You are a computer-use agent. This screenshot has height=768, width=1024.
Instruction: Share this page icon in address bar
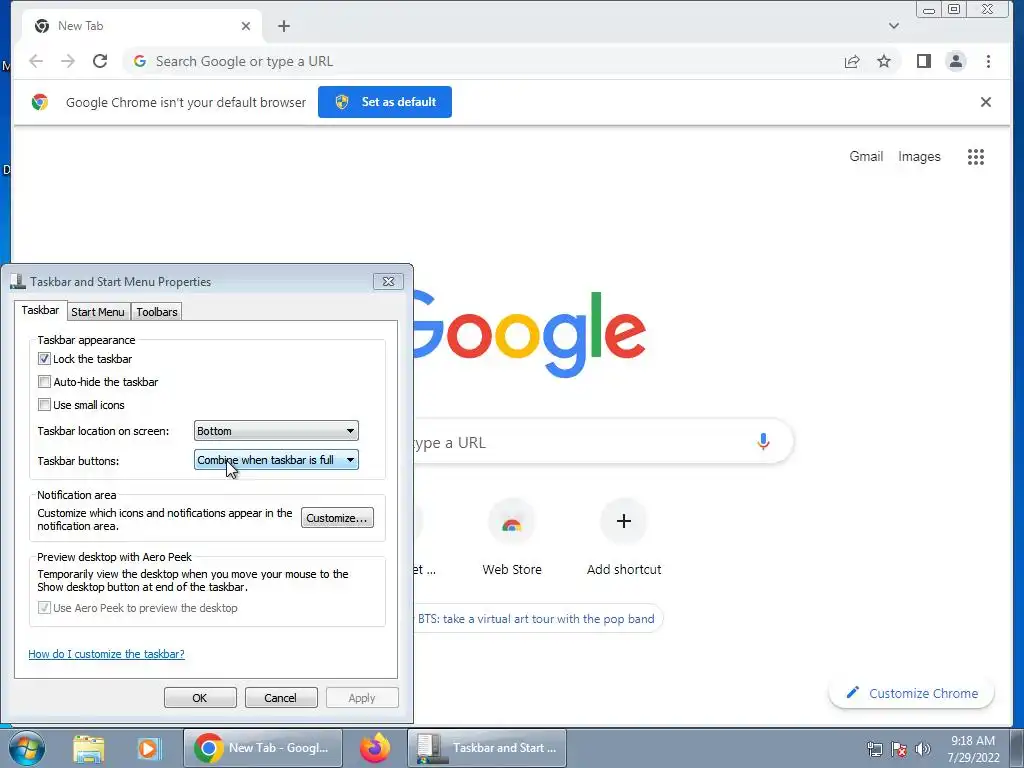pos(852,61)
